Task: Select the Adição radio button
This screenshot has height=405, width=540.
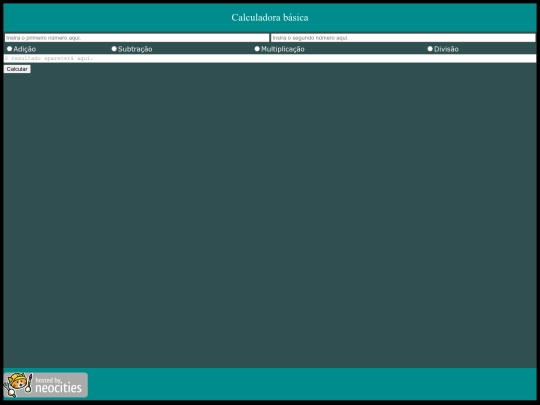Action: 10,49
